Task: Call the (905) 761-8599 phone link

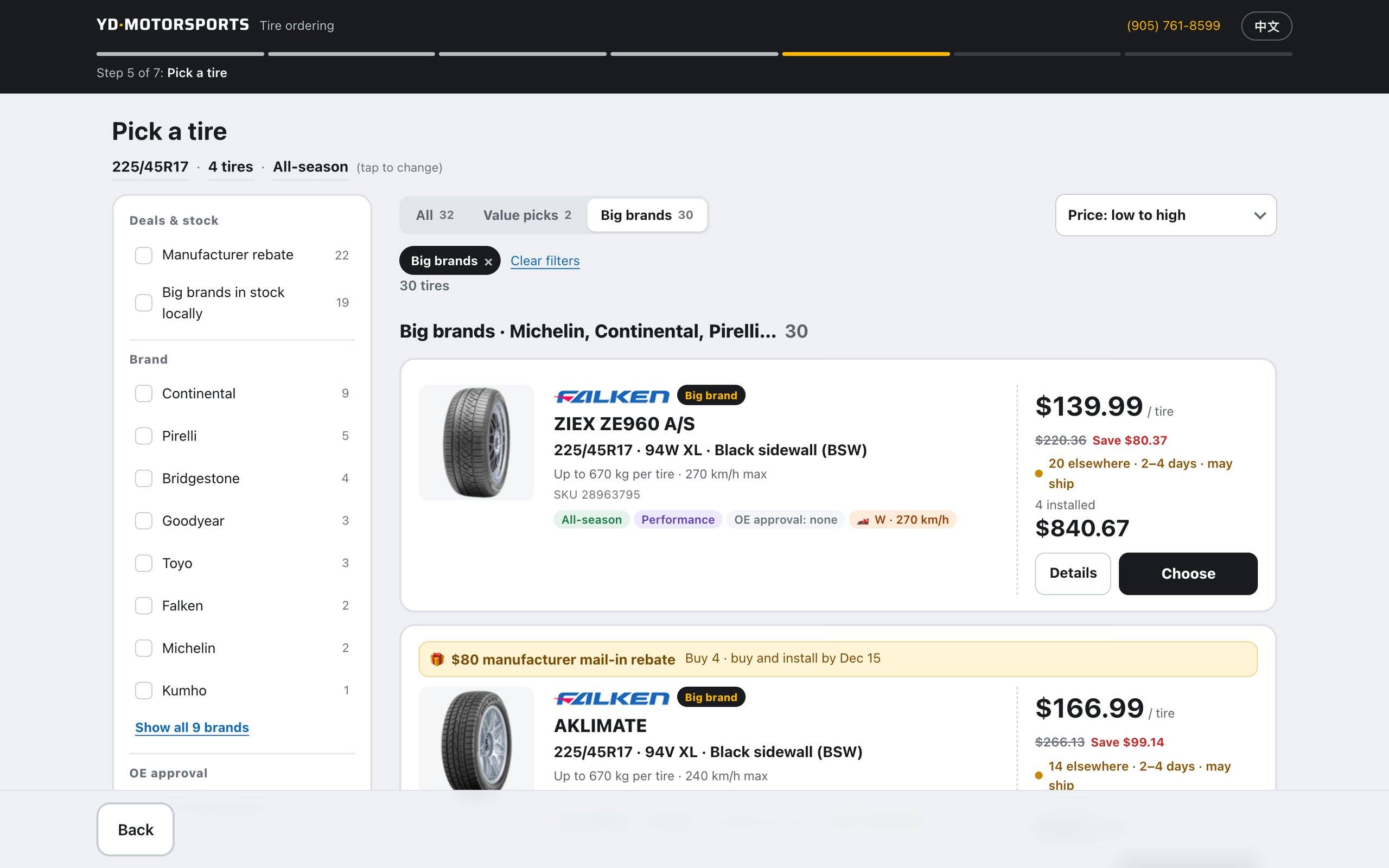Action: [x=1173, y=26]
